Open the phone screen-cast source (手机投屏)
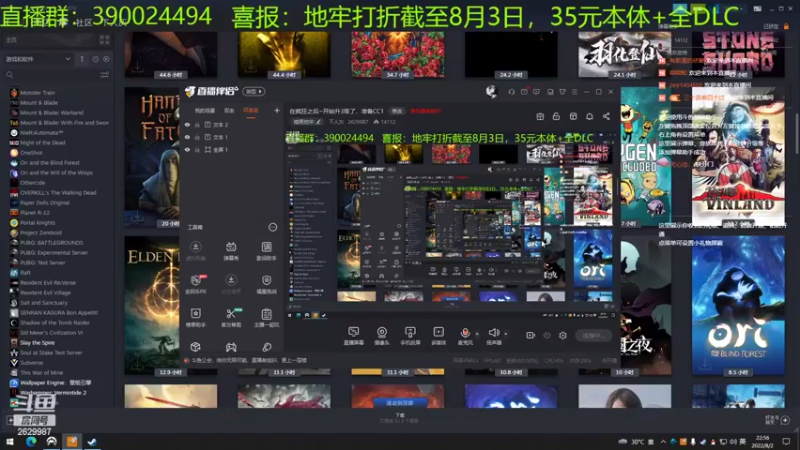Image resolution: width=800 pixels, height=450 pixels. 410,335
